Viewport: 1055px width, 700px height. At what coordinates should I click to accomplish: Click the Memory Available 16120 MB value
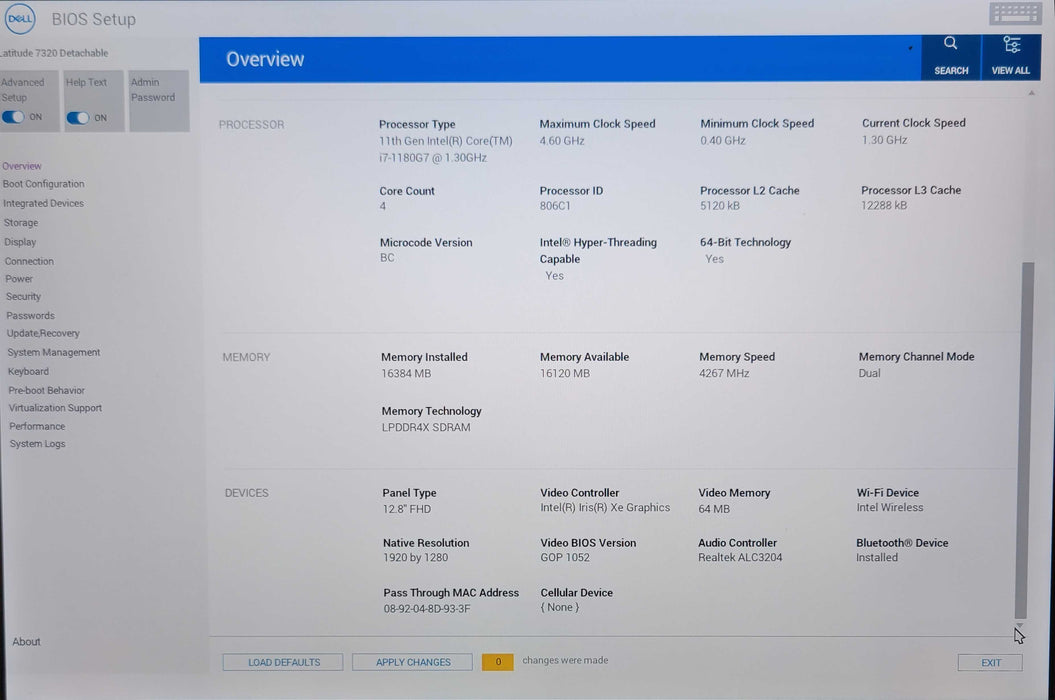pyautogui.click(x=565, y=373)
